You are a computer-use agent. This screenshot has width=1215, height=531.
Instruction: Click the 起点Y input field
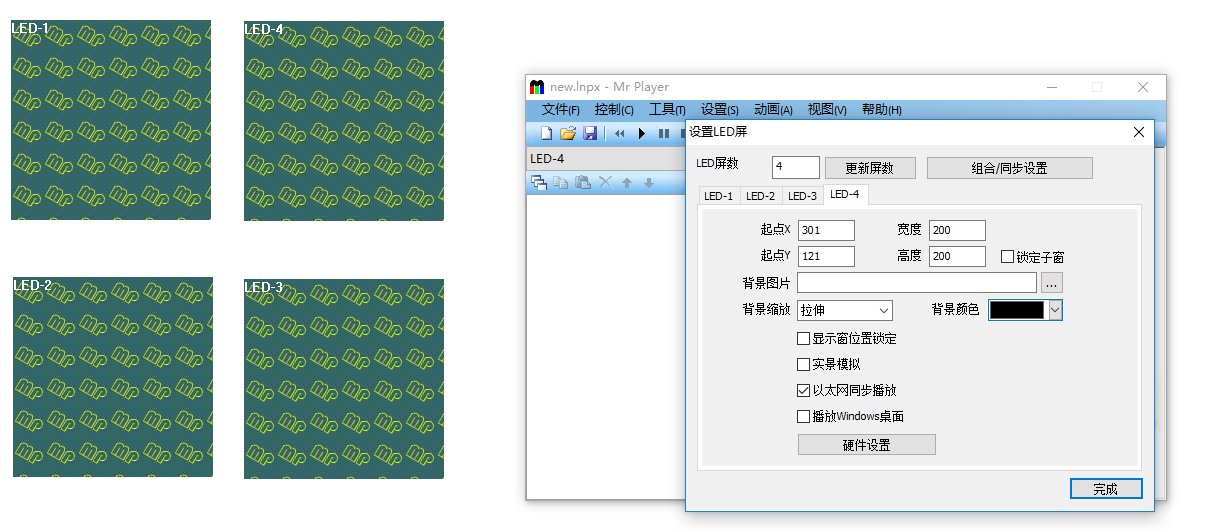click(826, 257)
